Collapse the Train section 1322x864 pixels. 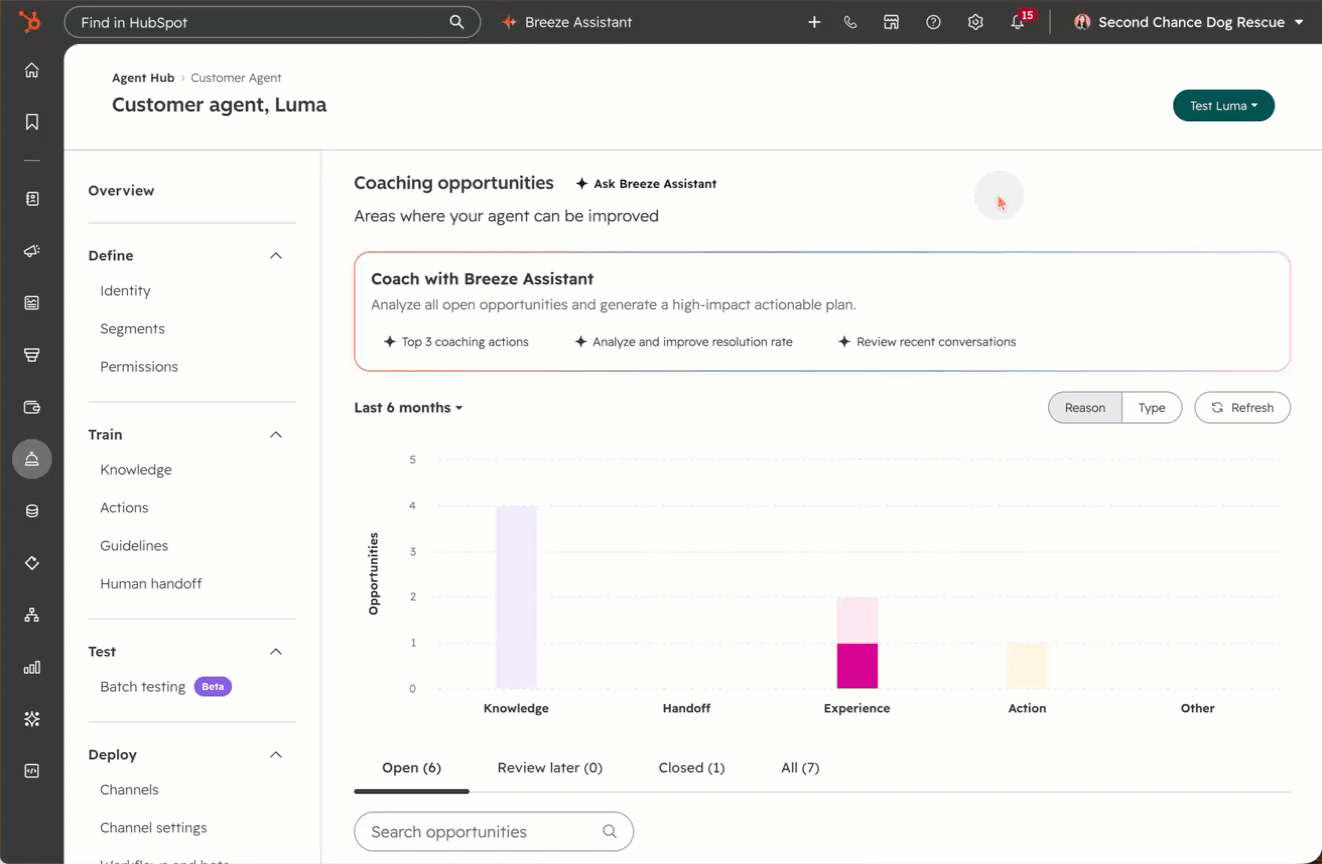pyautogui.click(x=276, y=435)
